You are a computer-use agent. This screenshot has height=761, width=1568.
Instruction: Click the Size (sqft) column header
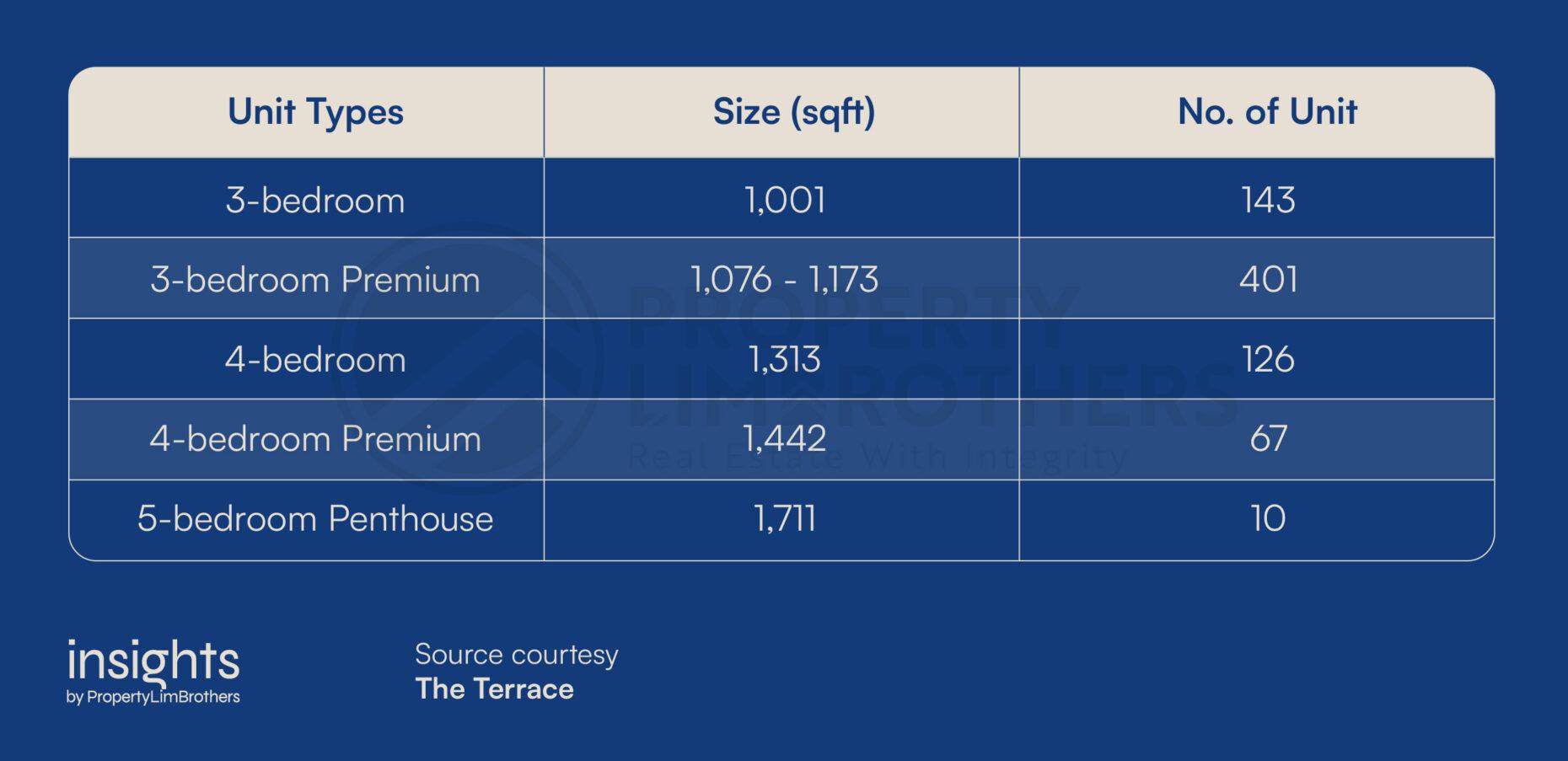793,112
